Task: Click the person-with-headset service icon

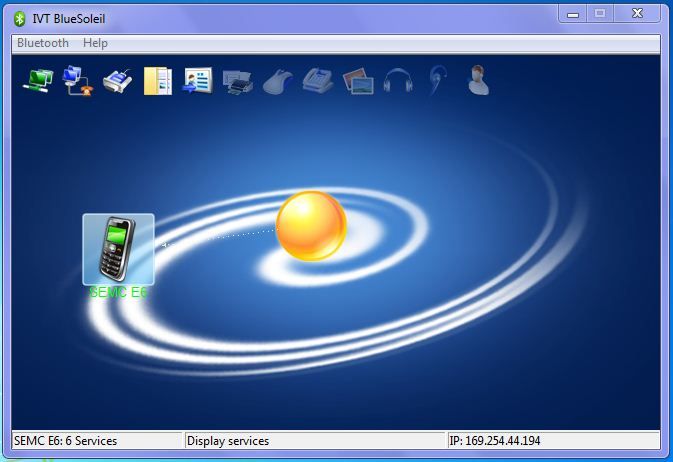Action: 478,80
